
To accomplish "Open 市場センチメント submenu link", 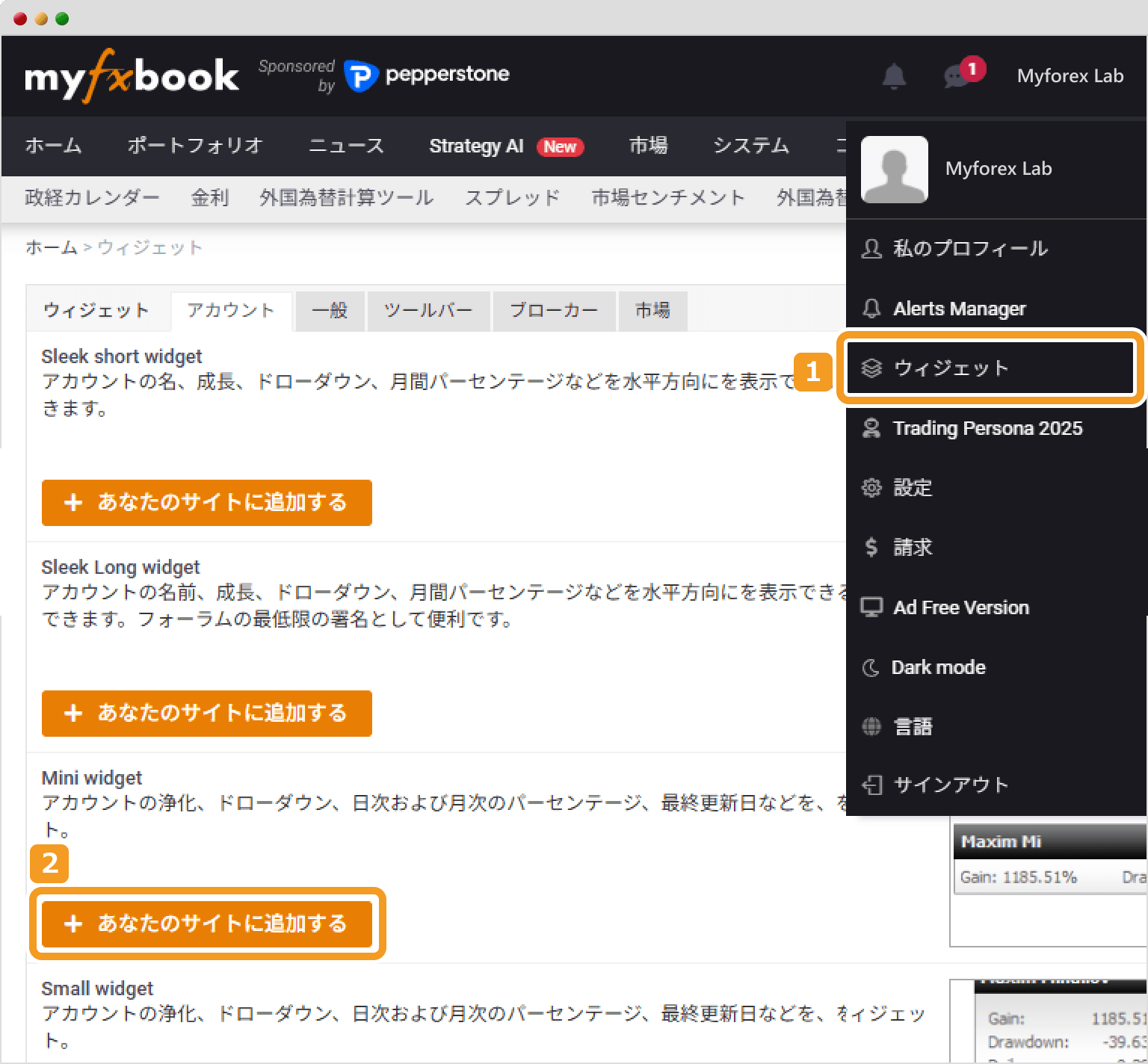I will (668, 197).
